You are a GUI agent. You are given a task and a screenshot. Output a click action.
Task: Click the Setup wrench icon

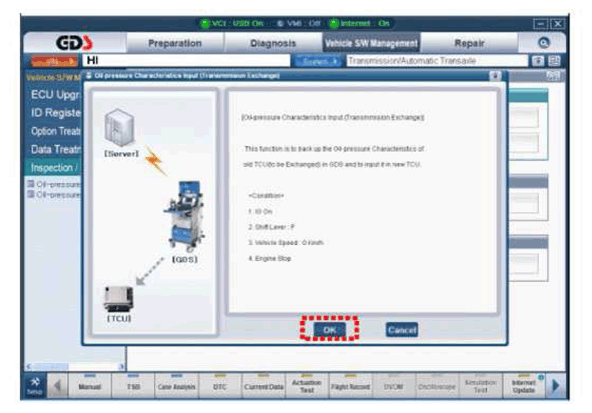coord(34,386)
